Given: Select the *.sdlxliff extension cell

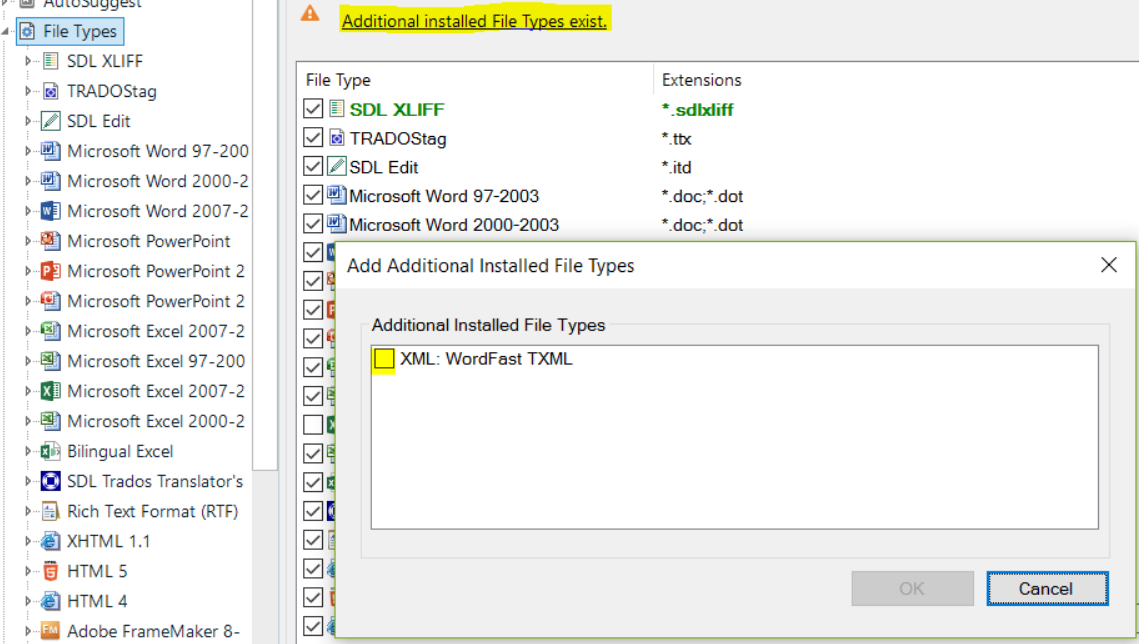Looking at the screenshot, I should click(697, 110).
